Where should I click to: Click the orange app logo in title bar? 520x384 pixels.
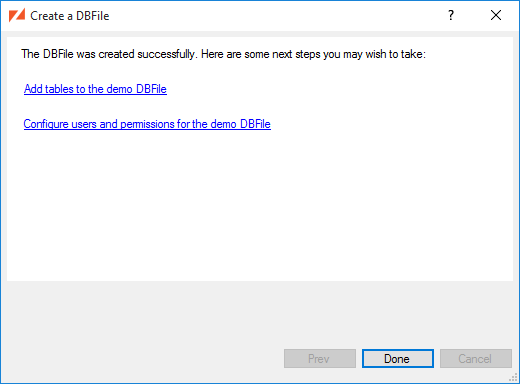[x=17, y=15]
